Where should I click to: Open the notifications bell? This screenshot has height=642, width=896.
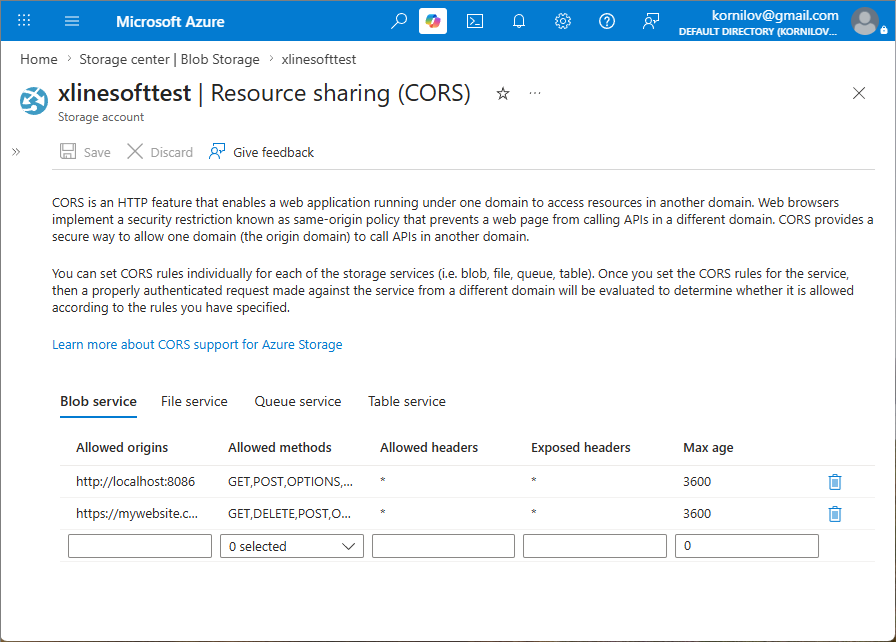(519, 21)
